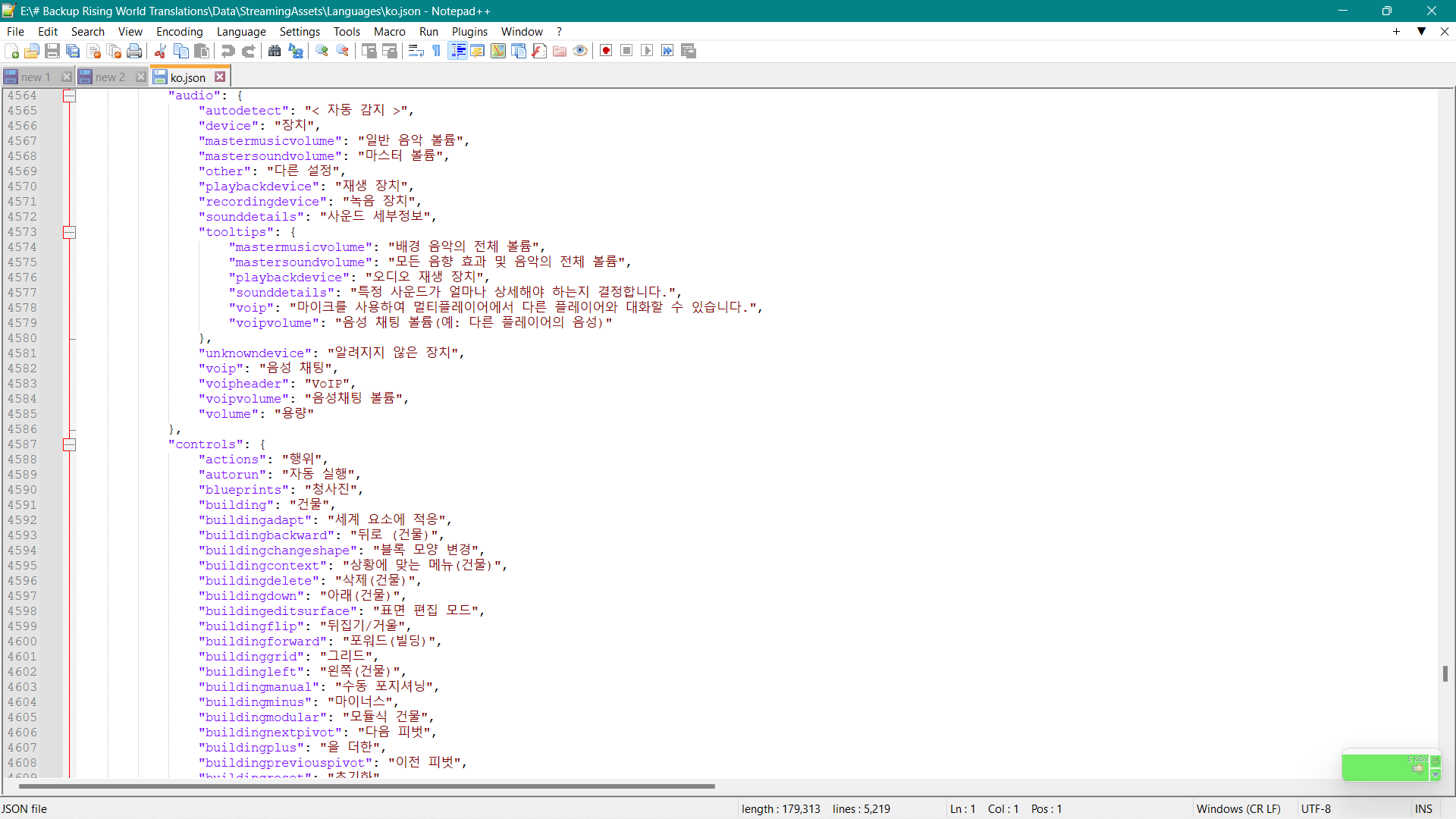Start macro recording with red record icon
Viewport: 1456px width, 819px height.
click(606, 51)
